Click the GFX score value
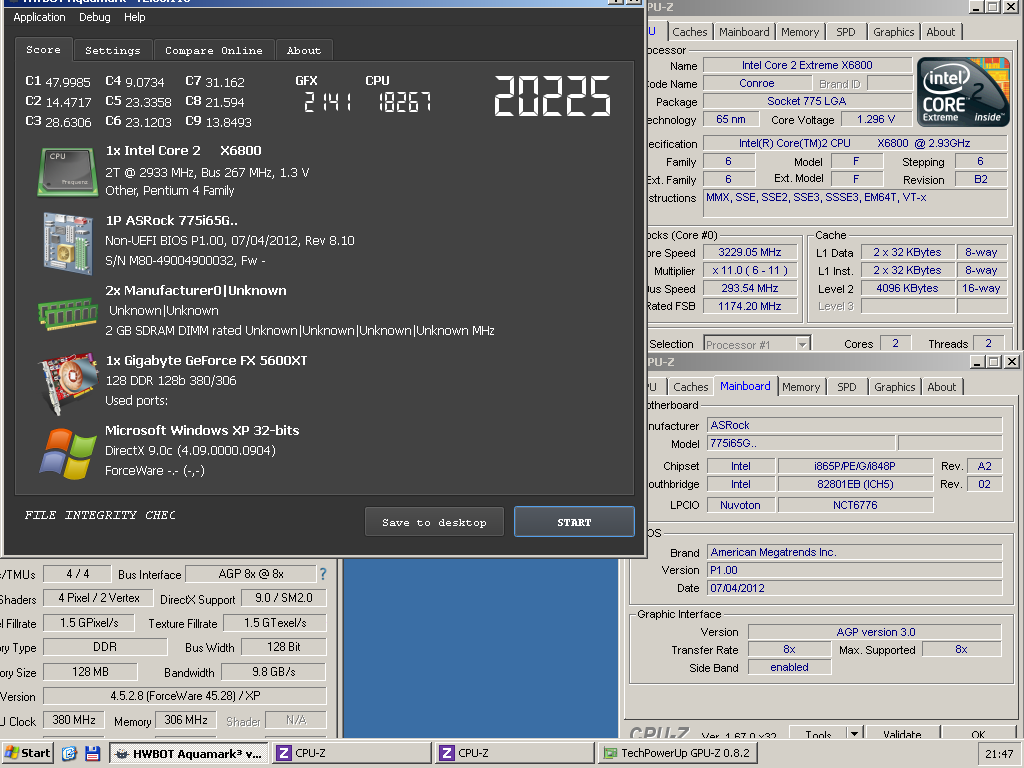This screenshot has height=768, width=1024. [x=328, y=102]
